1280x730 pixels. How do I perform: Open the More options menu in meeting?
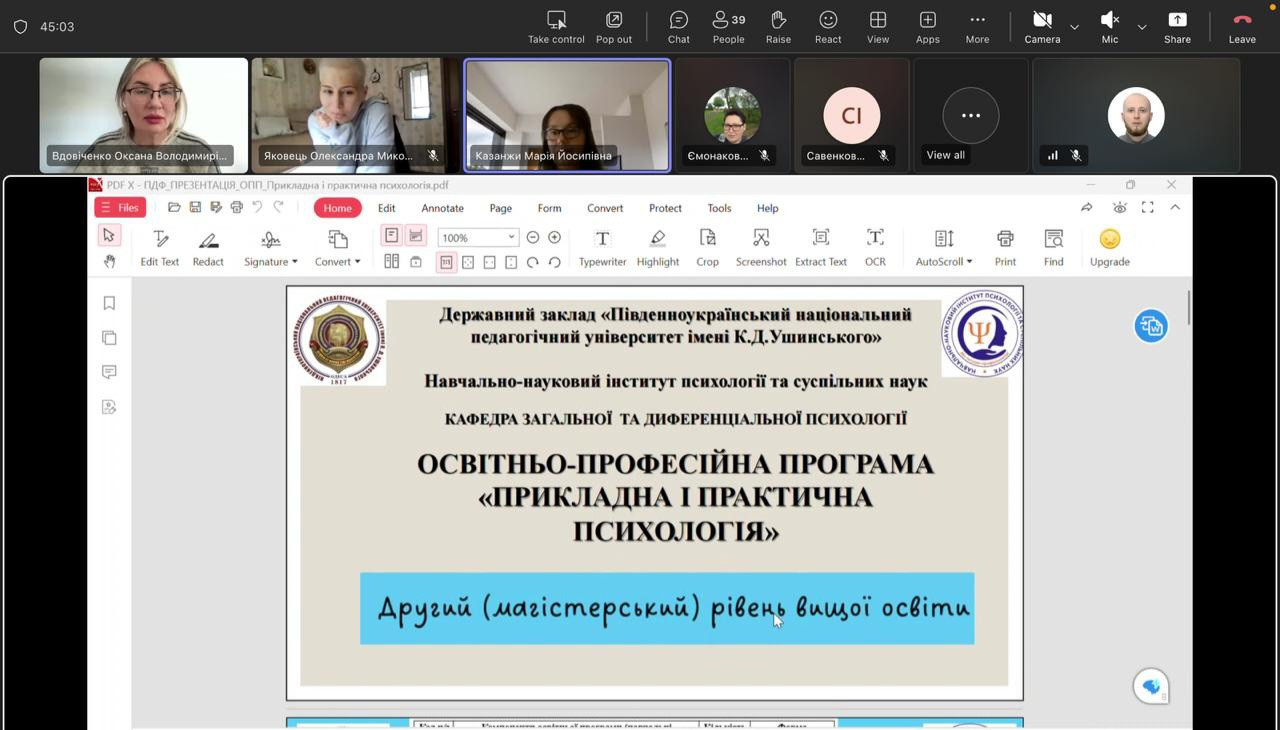[x=977, y=27]
